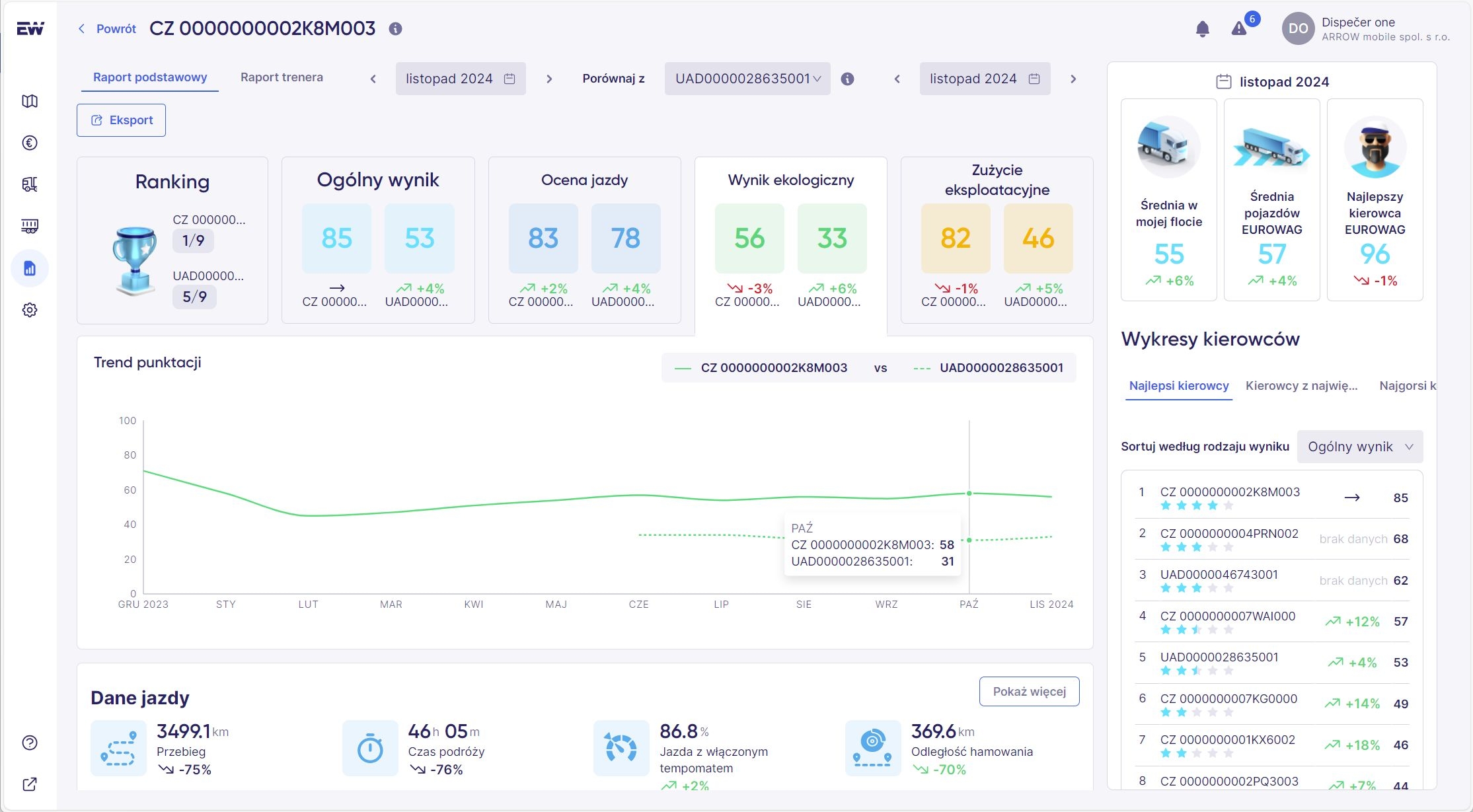1473x812 pixels.
Task: Go to previous month for comparison
Action: coord(897,79)
